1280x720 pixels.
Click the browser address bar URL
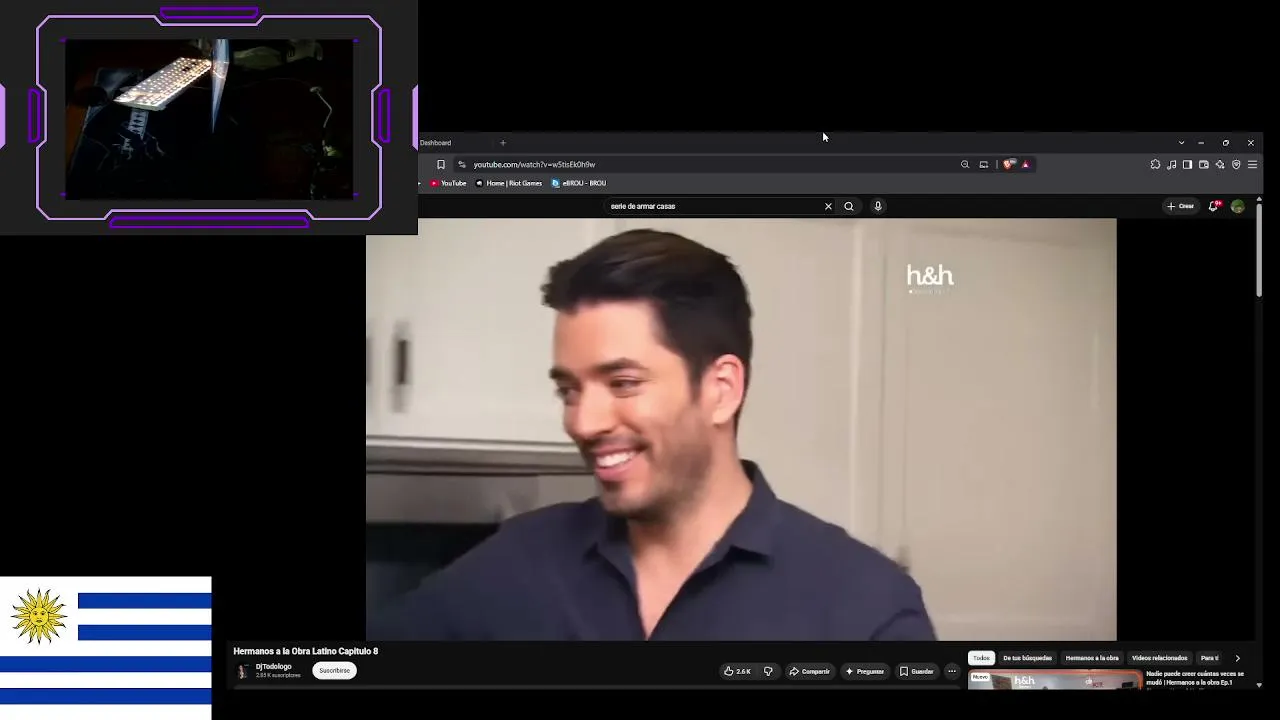535,164
